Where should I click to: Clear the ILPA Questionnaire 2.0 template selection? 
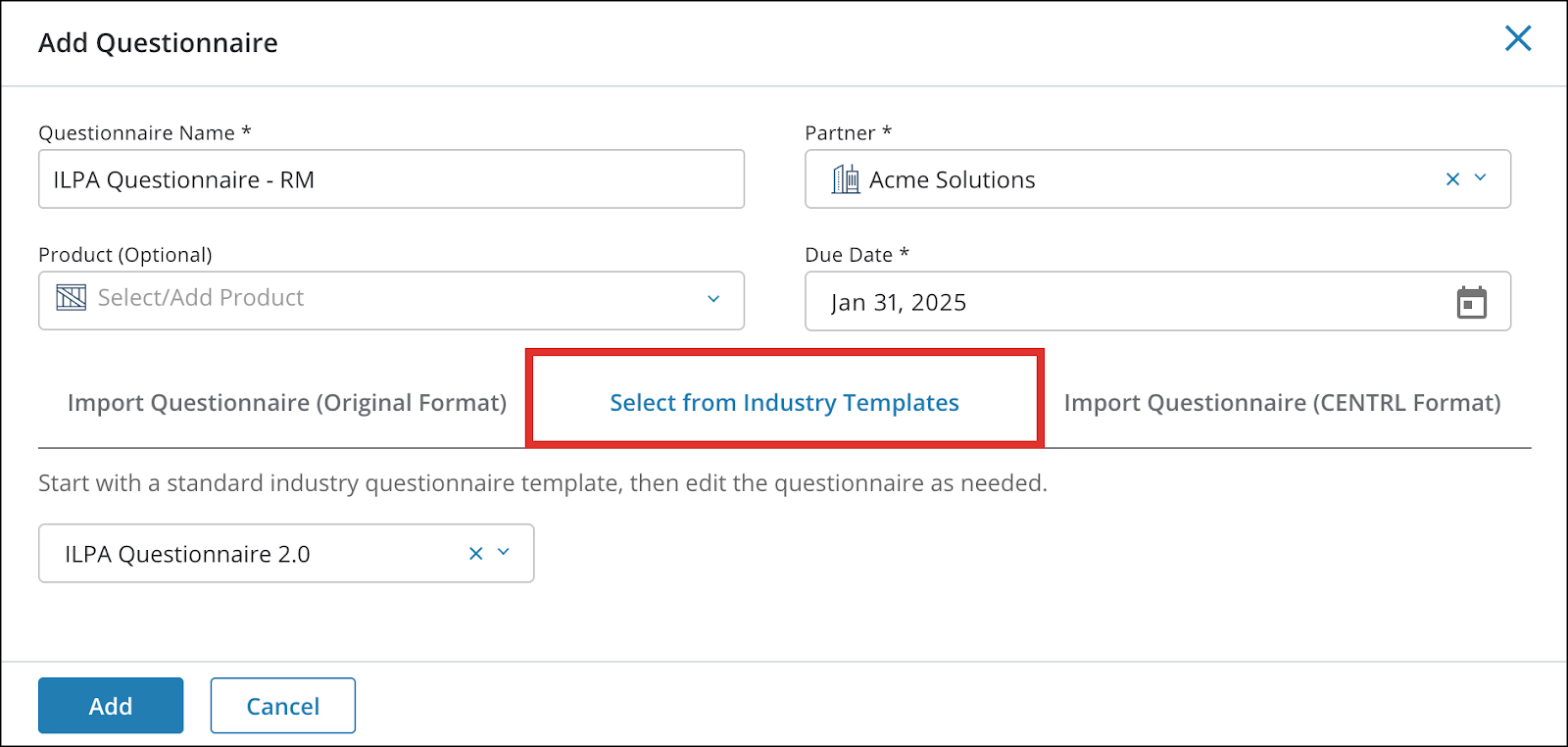pyautogui.click(x=476, y=553)
